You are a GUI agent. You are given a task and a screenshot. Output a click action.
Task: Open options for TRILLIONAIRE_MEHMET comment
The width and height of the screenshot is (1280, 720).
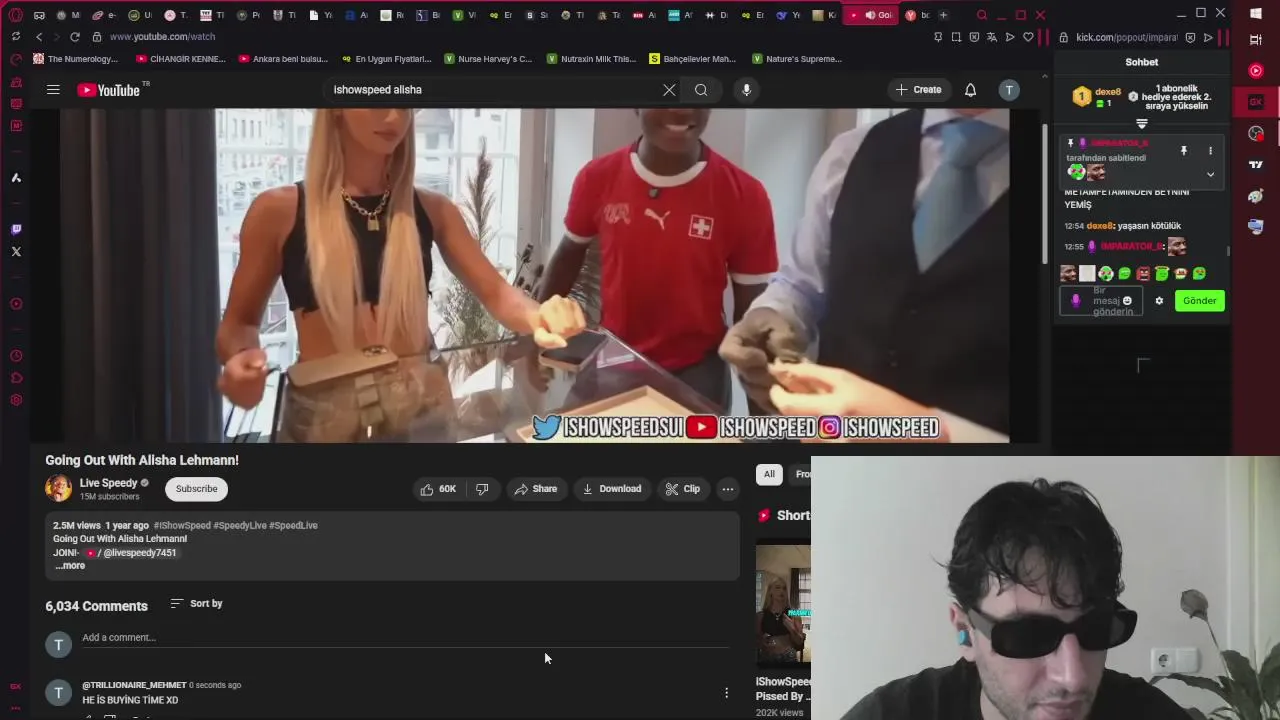point(727,692)
